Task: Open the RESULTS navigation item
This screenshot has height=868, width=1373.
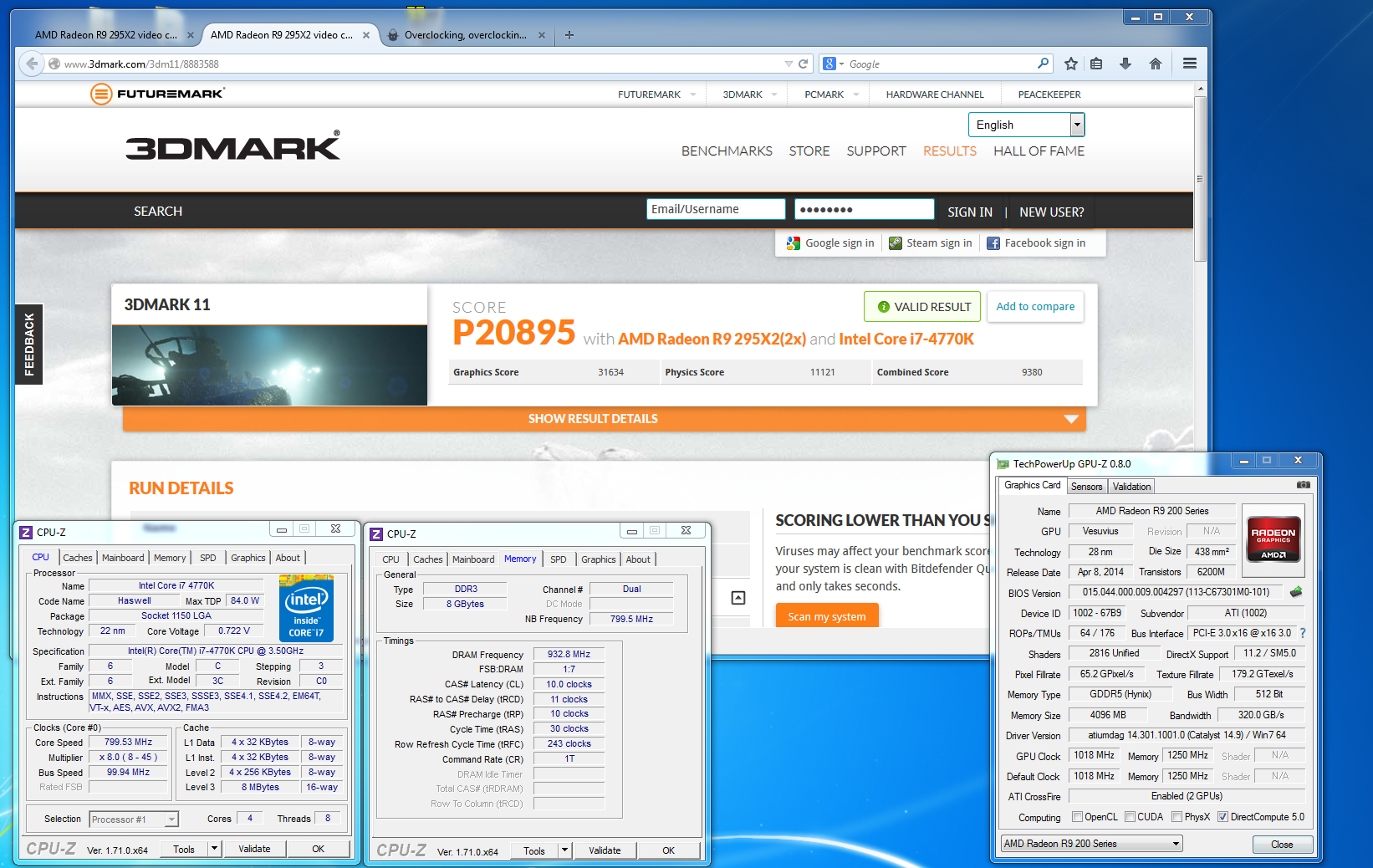Action: click(x=950, y=151)
